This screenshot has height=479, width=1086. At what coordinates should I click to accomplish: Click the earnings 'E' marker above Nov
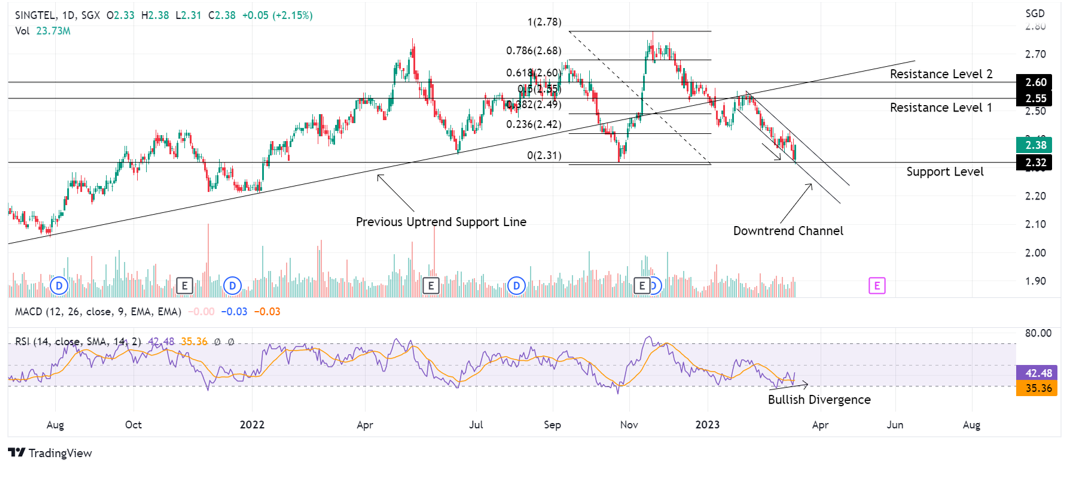pos(643,284)
